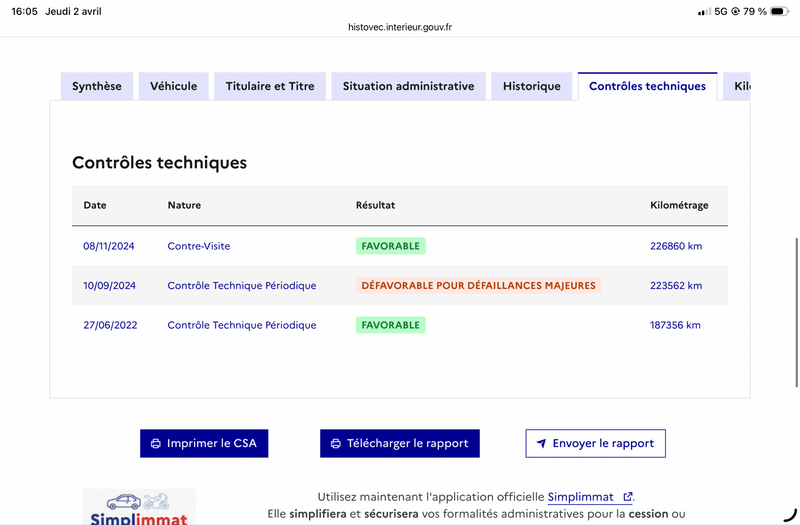
Task: Tap the Jeudi 2 avril date
Action: pos(73,11)
